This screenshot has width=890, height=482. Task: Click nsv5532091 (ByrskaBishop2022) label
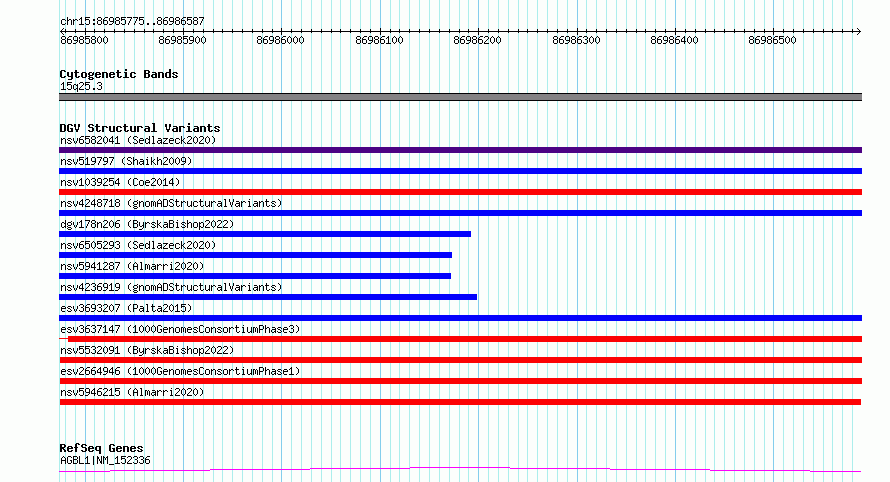[147, 350]
